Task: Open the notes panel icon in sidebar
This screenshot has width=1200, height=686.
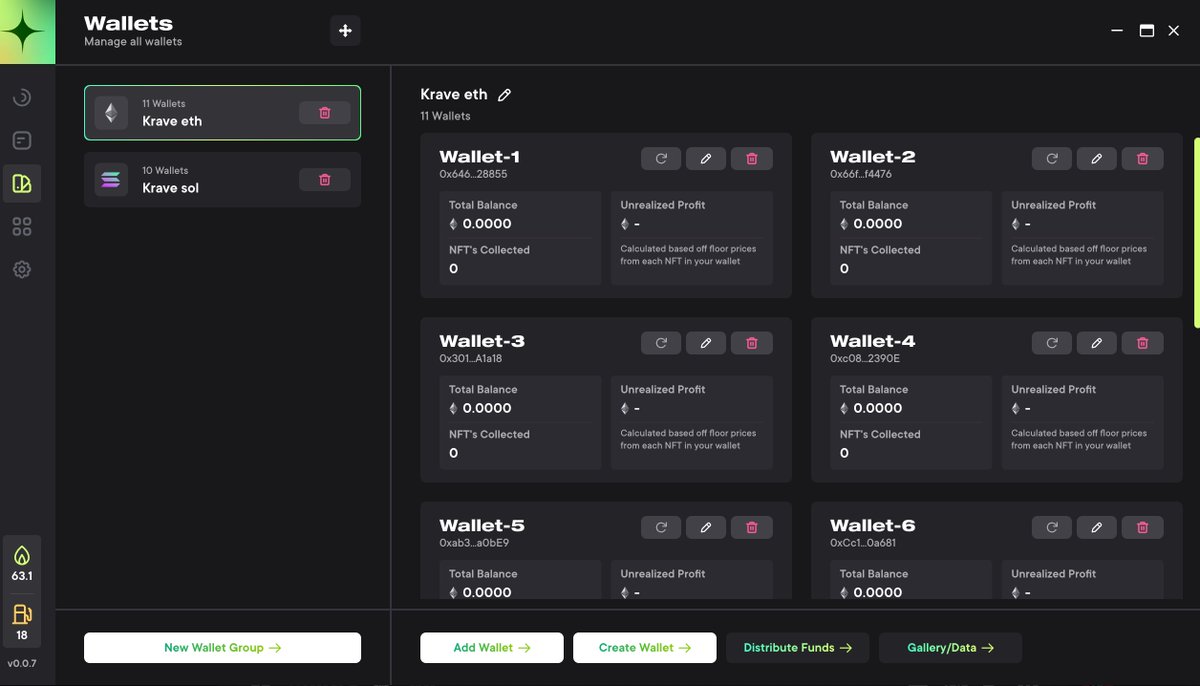Action: pyautogui.click(x=22, y=141)
